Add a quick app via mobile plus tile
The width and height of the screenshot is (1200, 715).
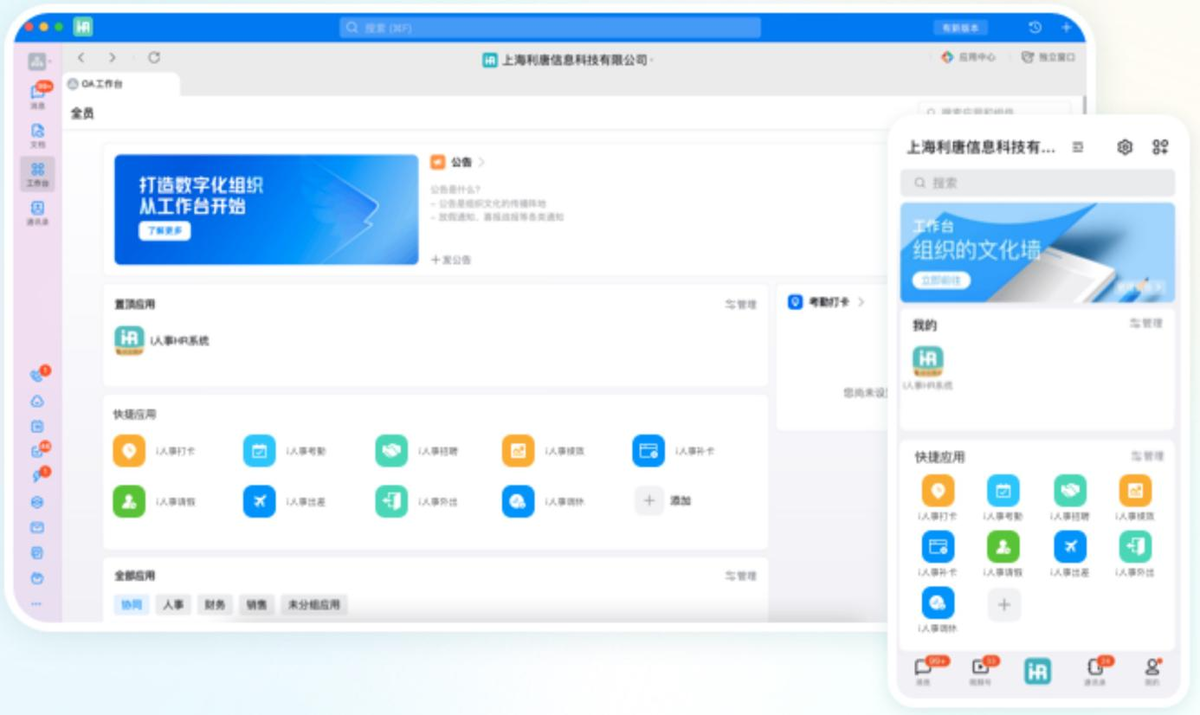click(1004, 605)
